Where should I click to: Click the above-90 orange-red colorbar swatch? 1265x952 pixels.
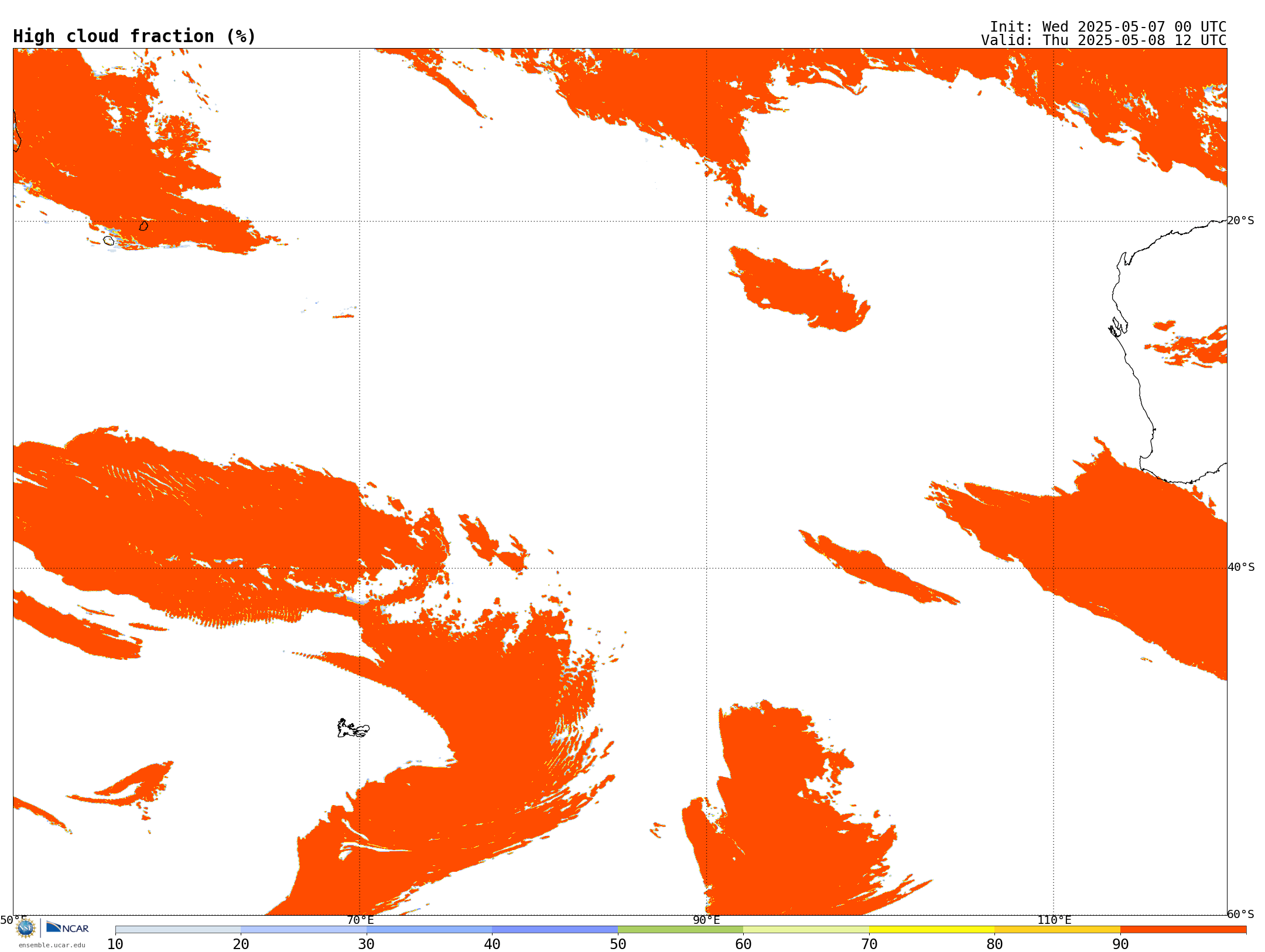click(1183, 930)
